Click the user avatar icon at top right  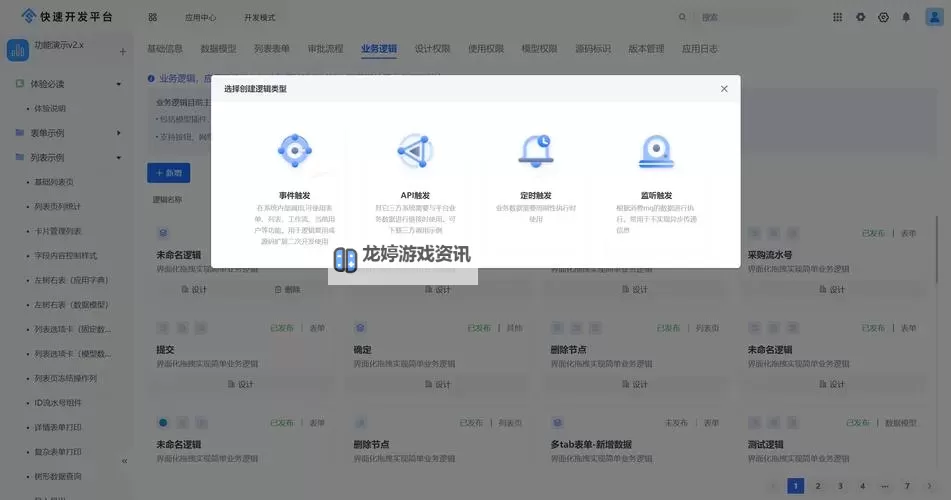[x=930, y=17]
